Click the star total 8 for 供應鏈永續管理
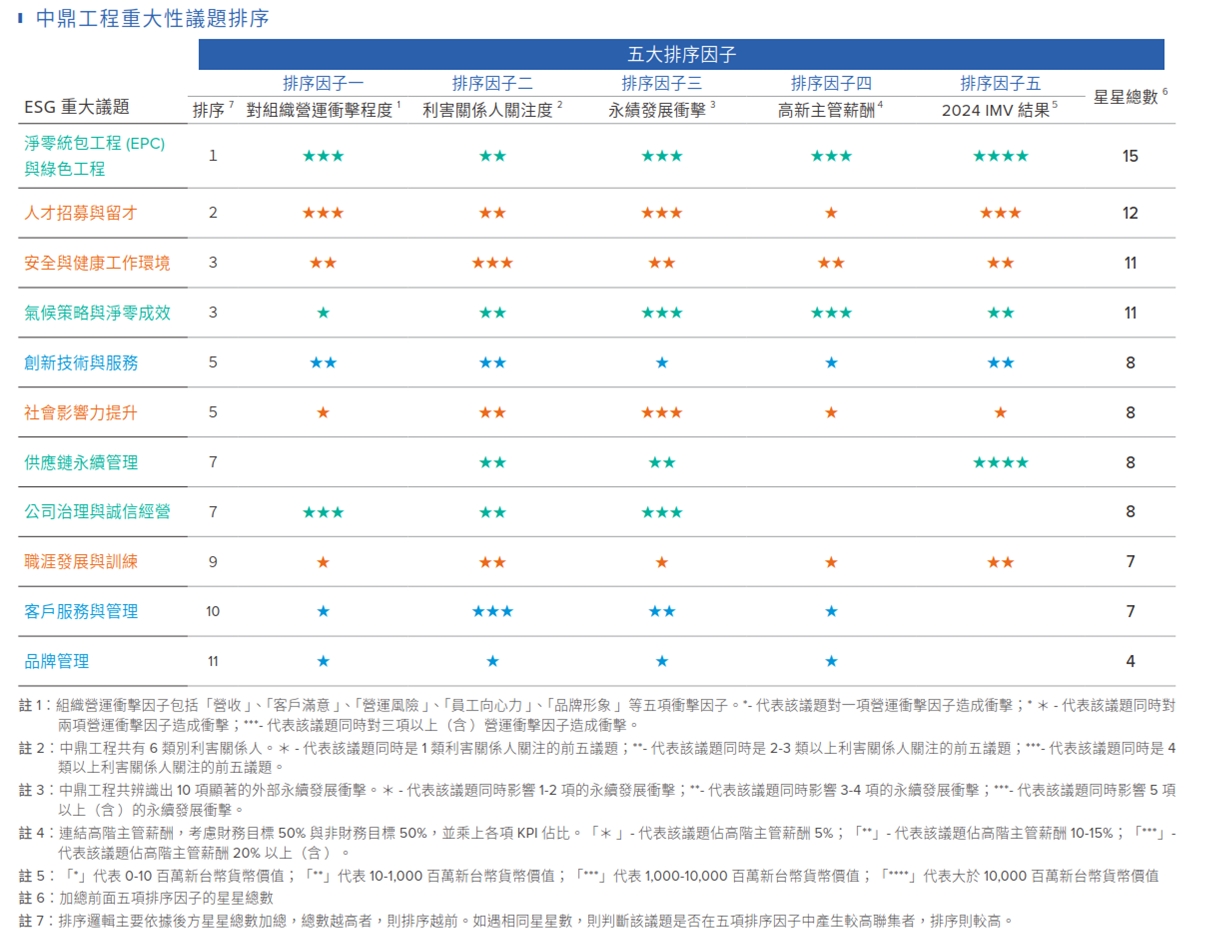This screenshot has height=937, width=1223. (x=1130, y=462)
